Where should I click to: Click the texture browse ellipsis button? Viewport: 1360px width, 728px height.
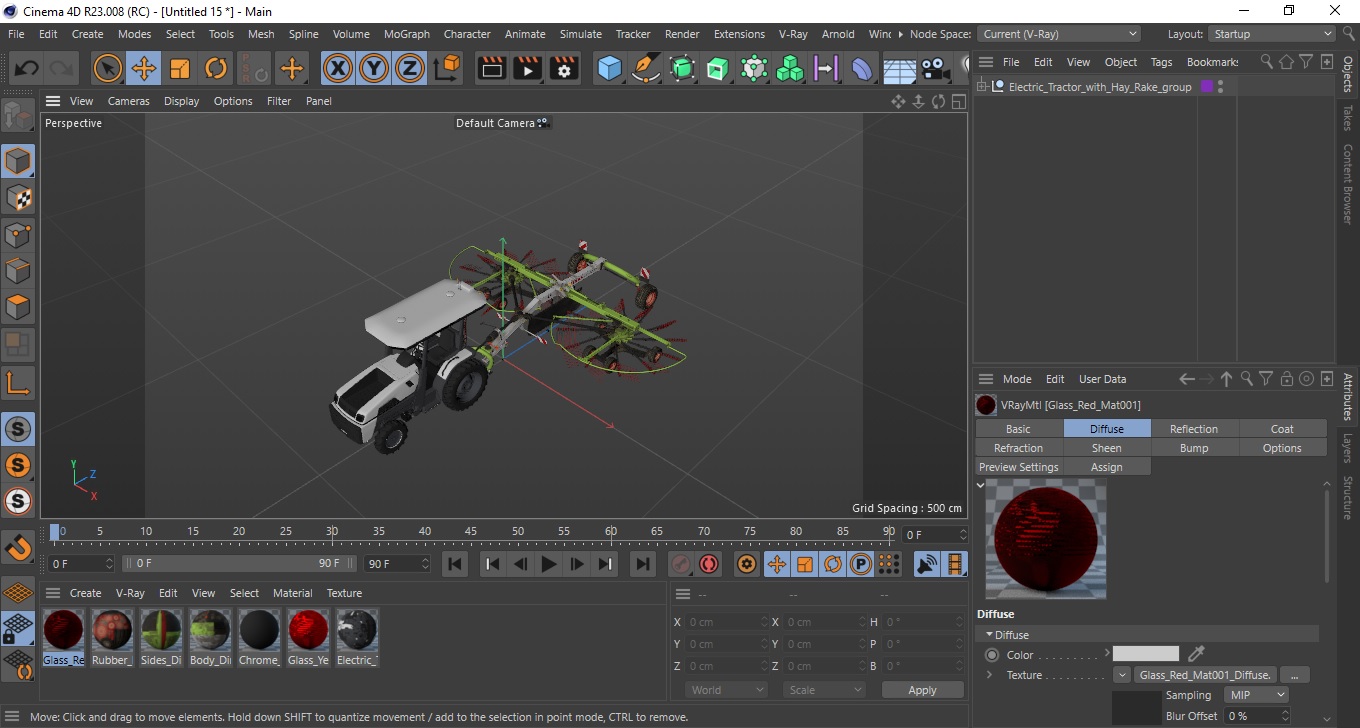pos(1294,675)
